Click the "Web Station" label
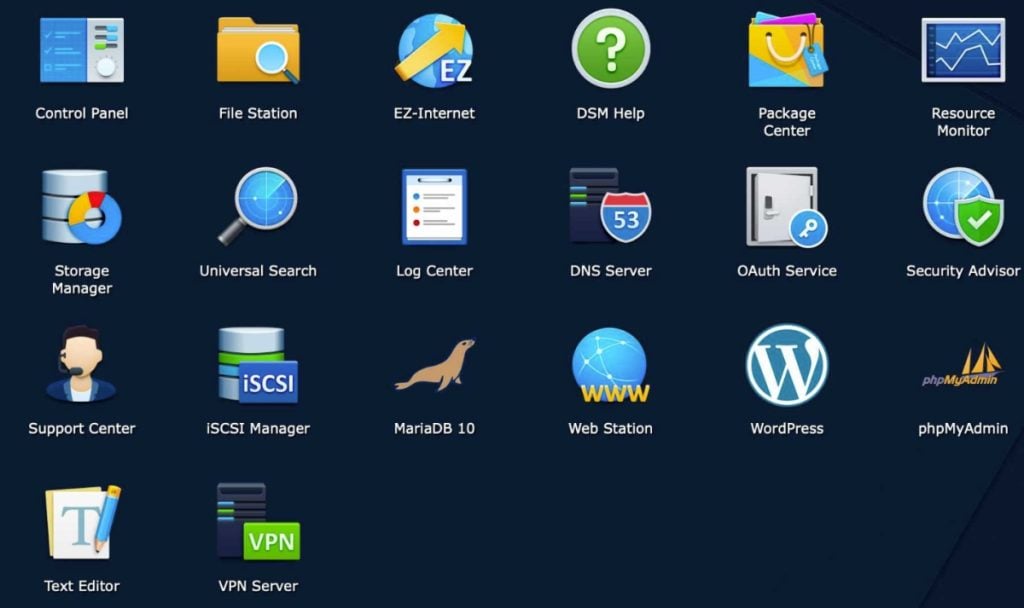The height and width of the screenshot is (608, 1024). (611, 428)
